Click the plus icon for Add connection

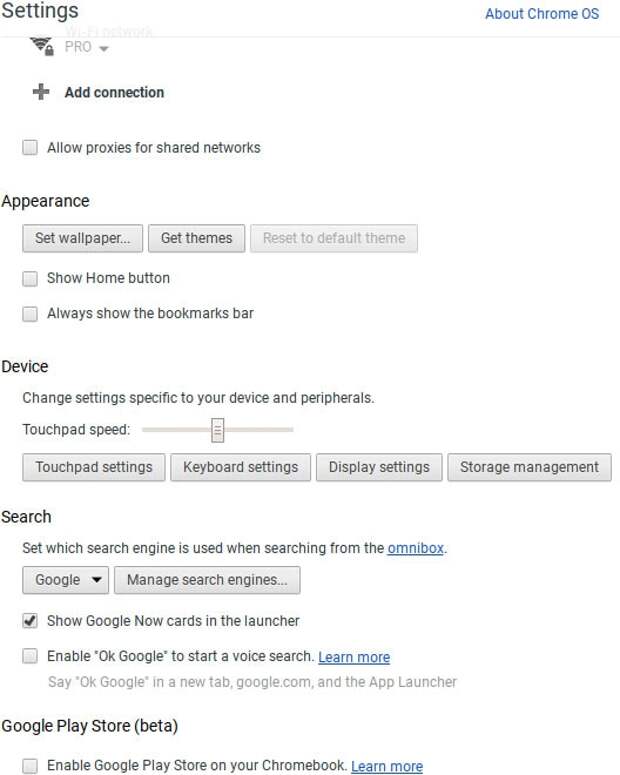tap(41, 92)
